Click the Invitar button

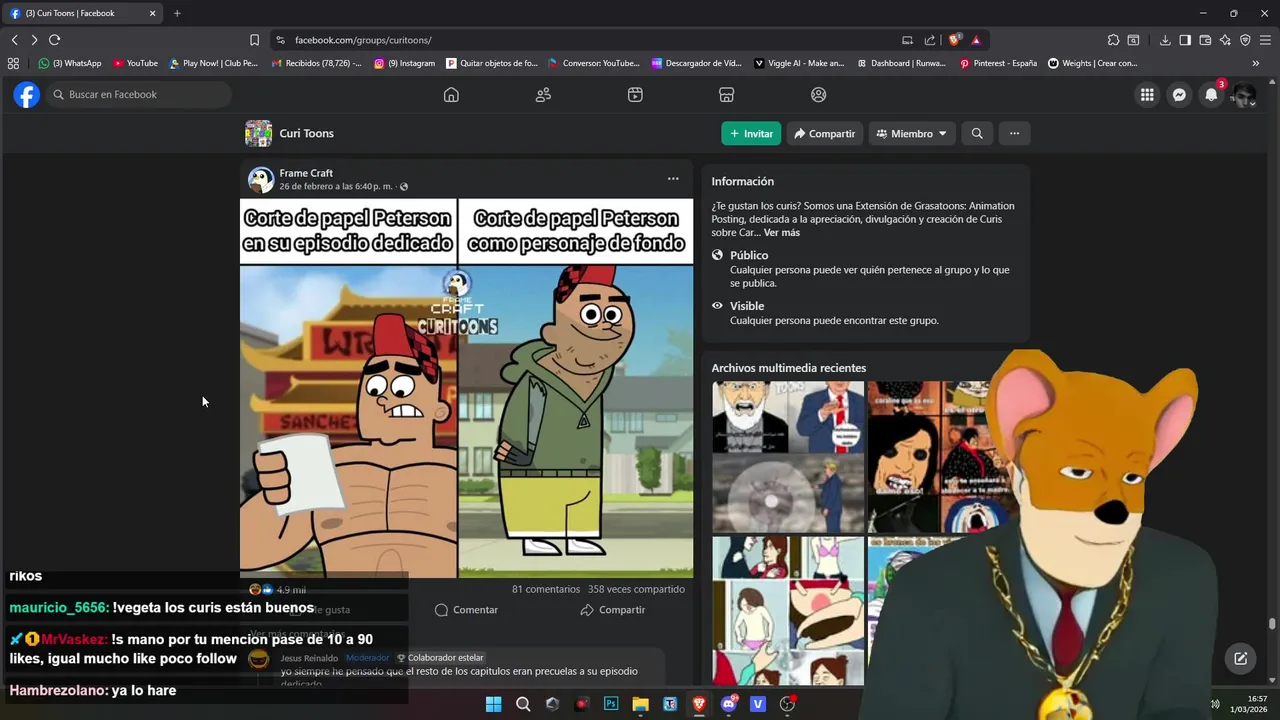751,133
